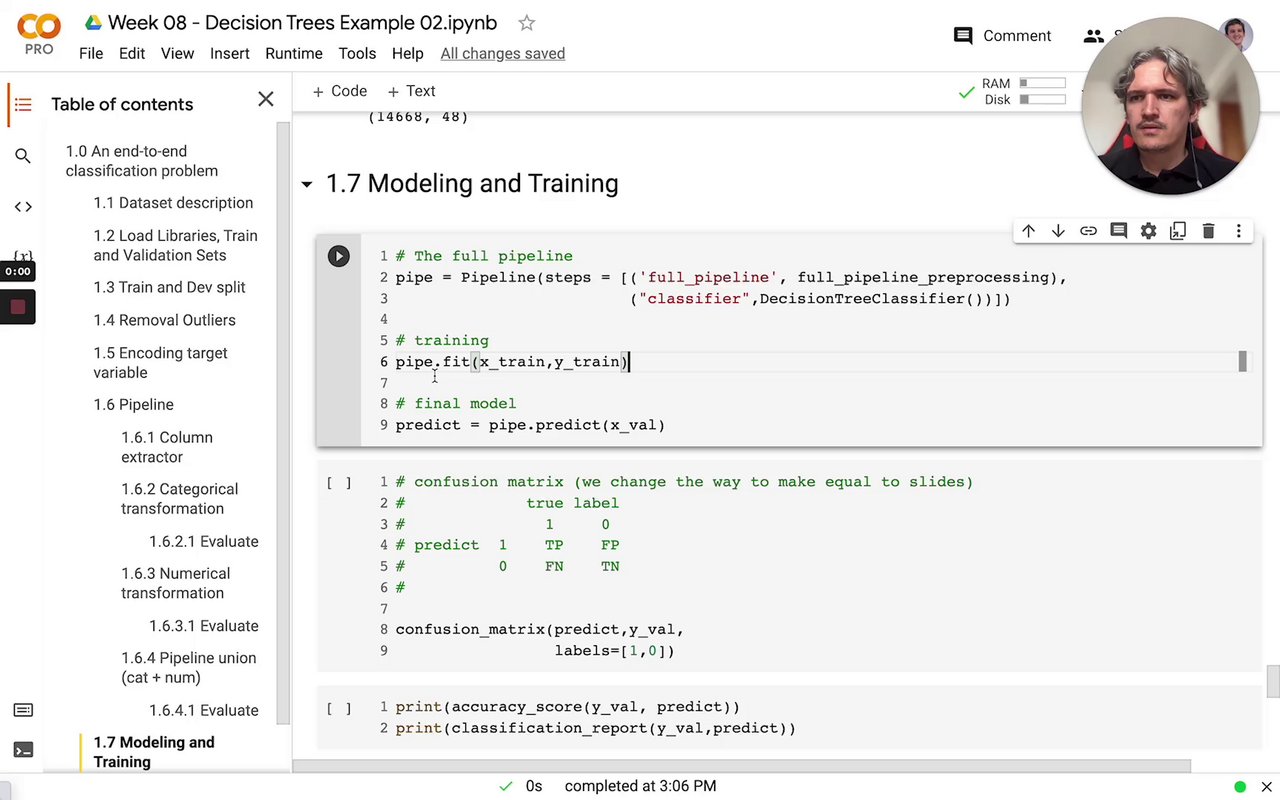Open the code snippets panel
Viewport: 1280px width, 800px height.
tap(23, 207)
